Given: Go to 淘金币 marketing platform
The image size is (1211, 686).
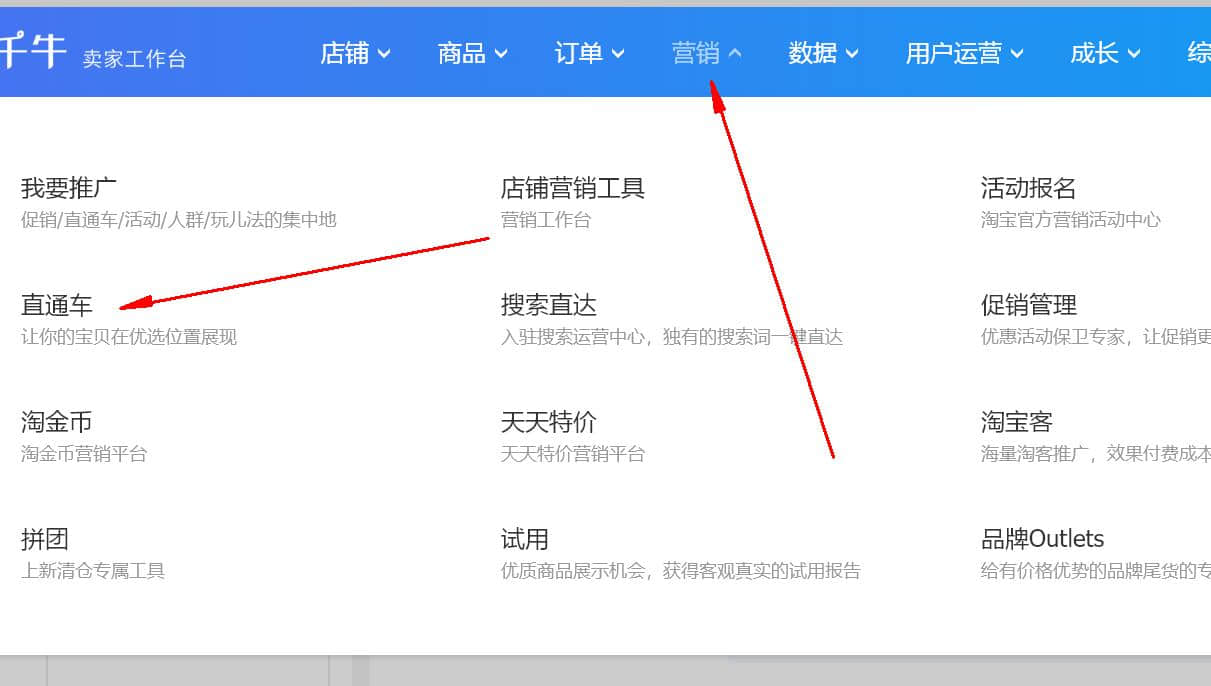Looking at the screenshot, I should pos(57,422).
